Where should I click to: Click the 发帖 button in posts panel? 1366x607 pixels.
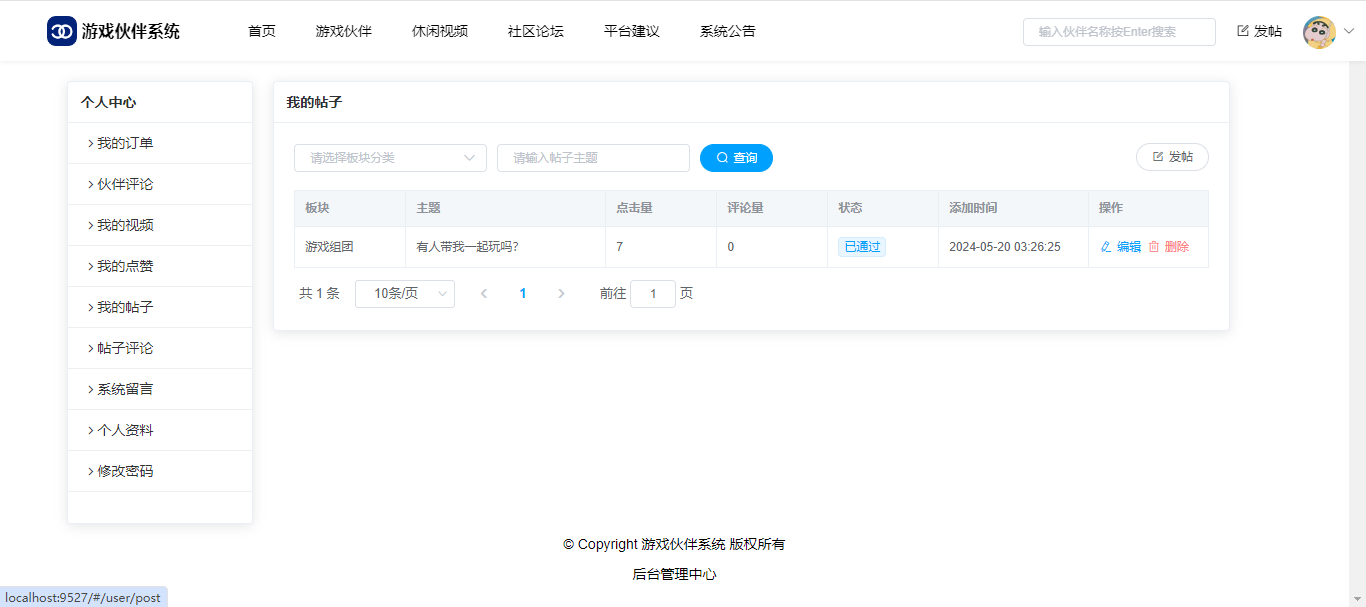[1172, 157]
